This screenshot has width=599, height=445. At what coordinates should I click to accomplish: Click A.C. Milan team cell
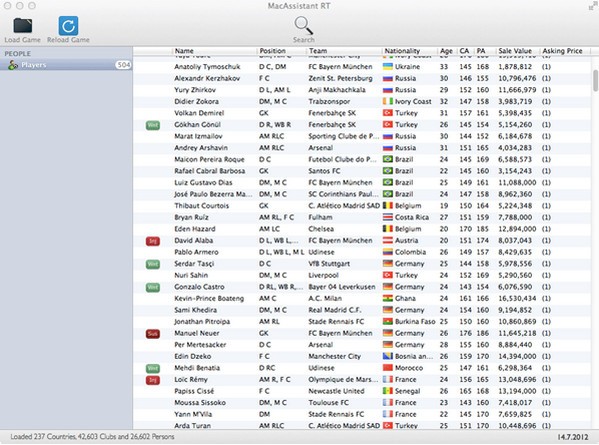325,298
